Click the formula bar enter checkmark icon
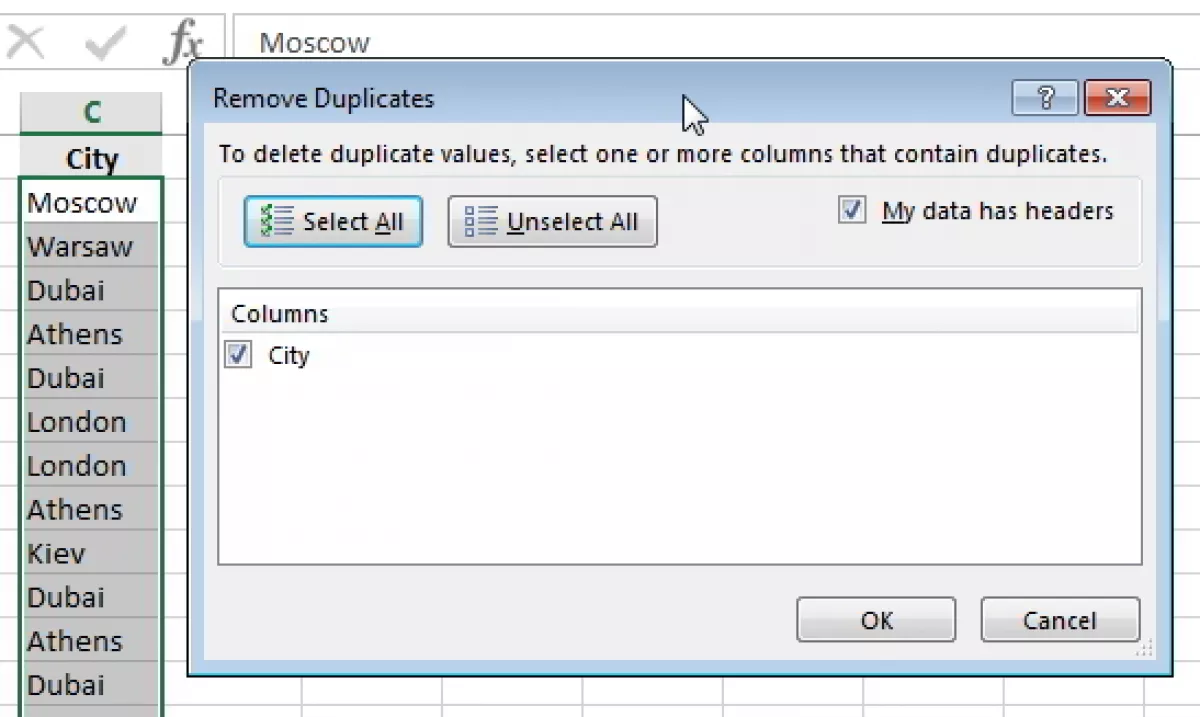Screen dimensions: 1200x717 click(x=104, y=43)
